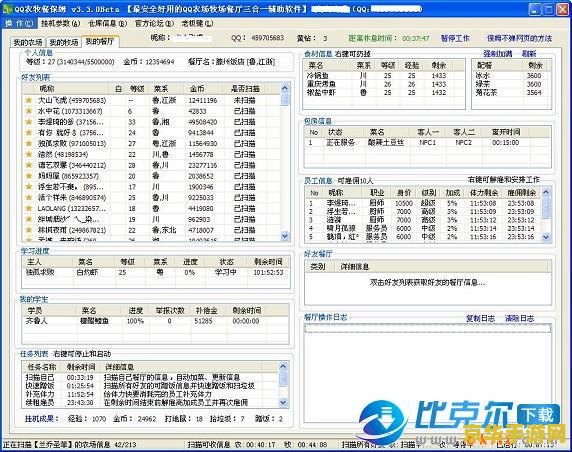The image size is (572, 452).
Task: Select the 我的餐厅 tab
Action: coord(100,42)
